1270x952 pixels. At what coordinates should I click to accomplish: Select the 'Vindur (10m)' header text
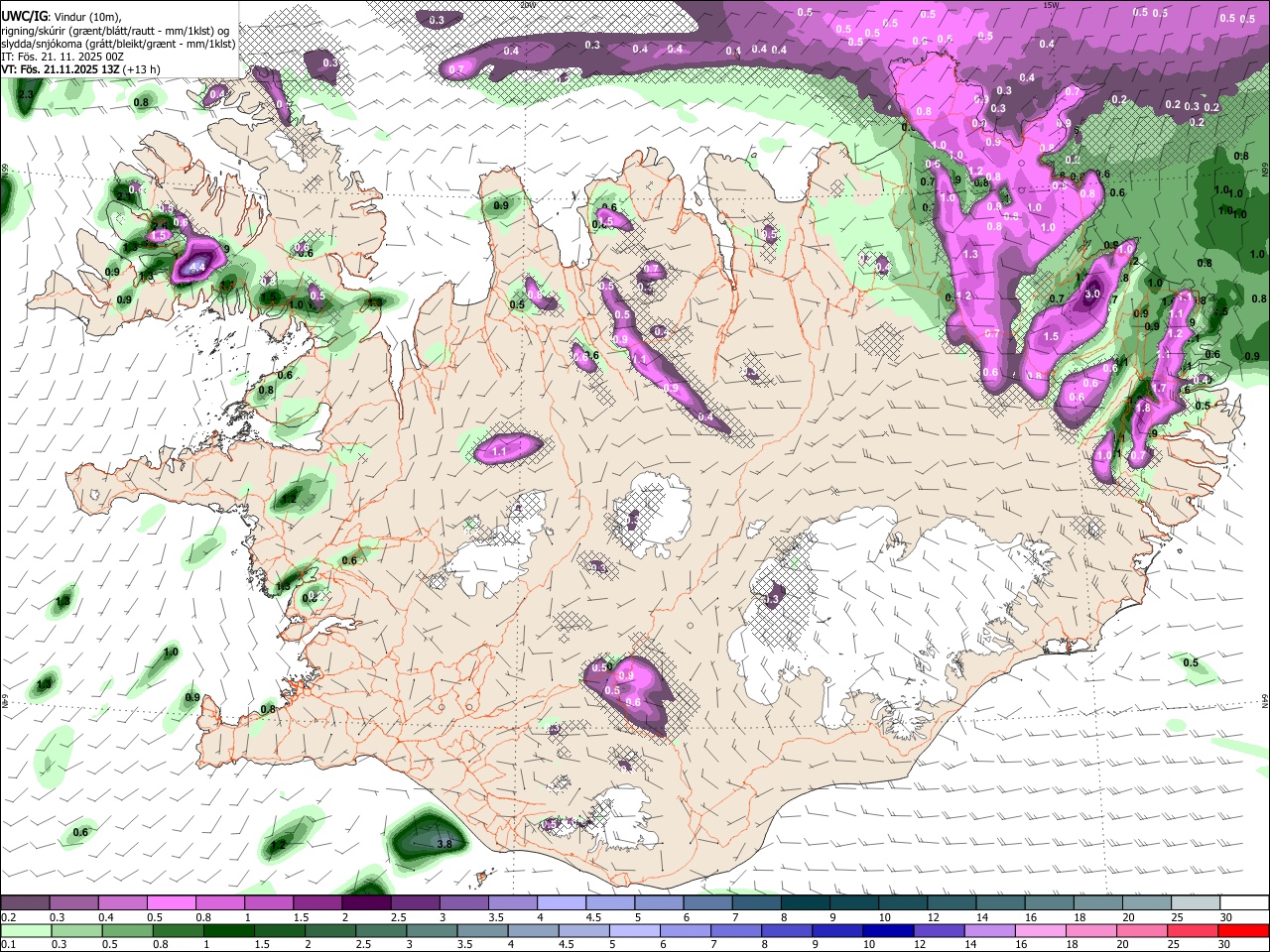(x=86, y=16)
